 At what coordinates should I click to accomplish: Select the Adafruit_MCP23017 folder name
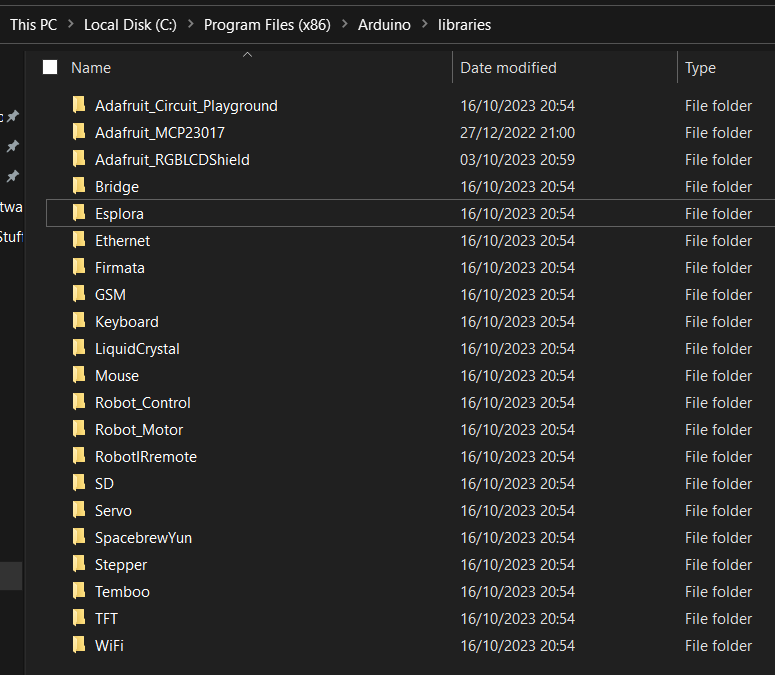[160, 132]
